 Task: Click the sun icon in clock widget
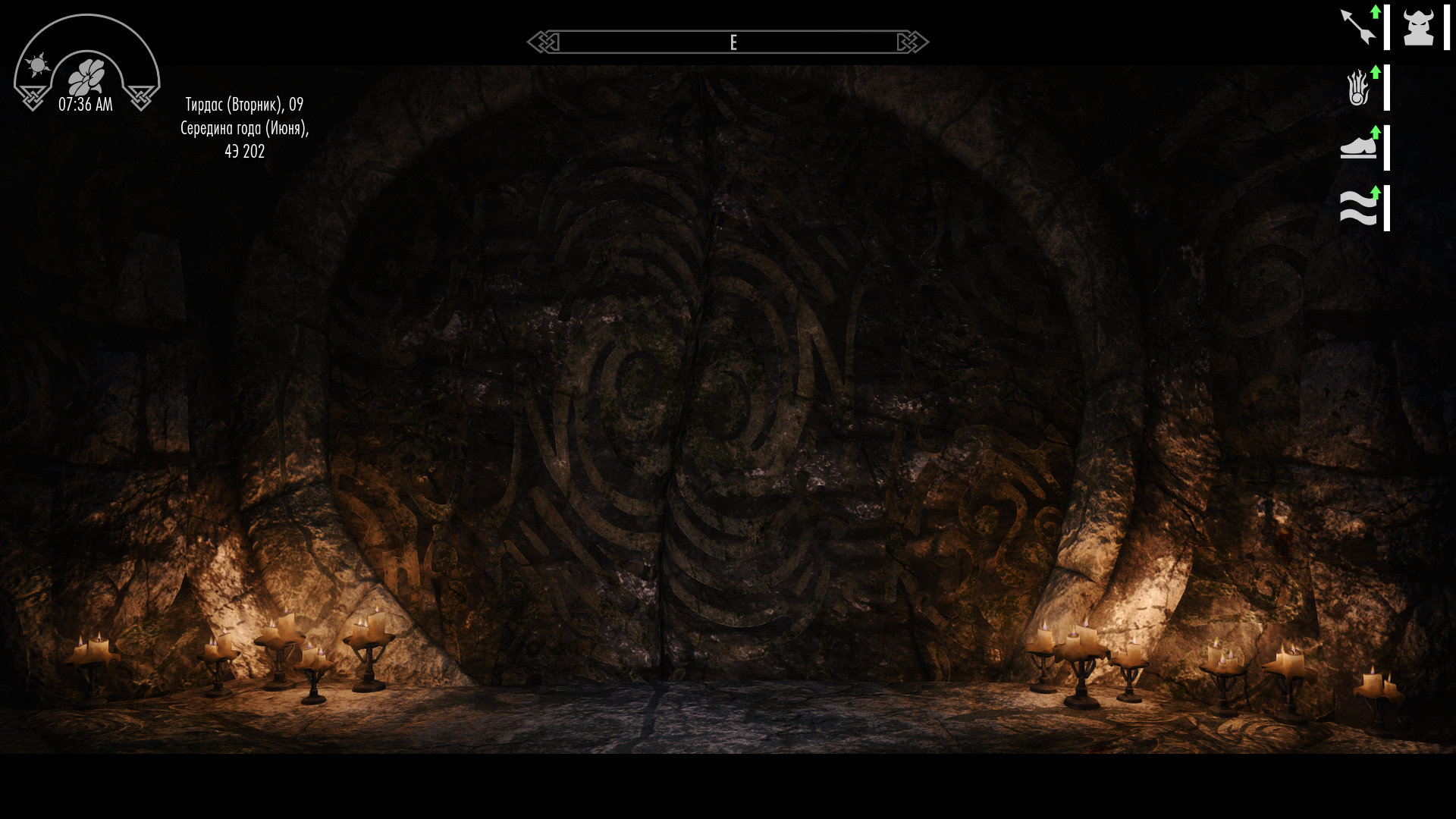pos(38,65)
